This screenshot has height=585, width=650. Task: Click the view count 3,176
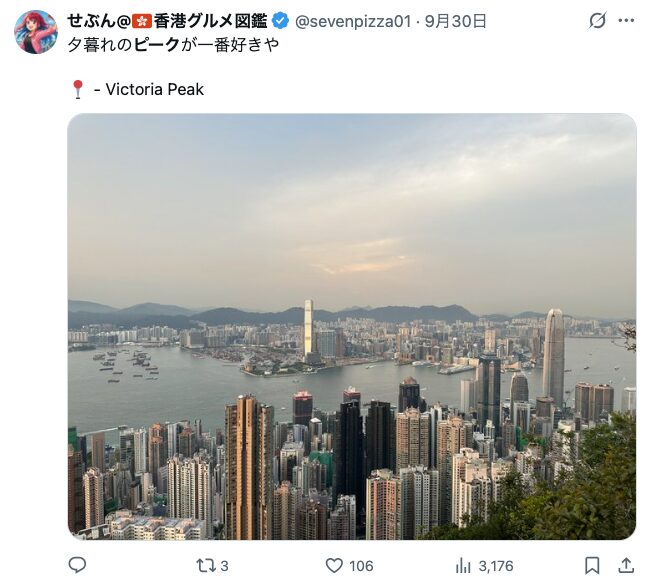pyautogui.click(x=496, y=566)
